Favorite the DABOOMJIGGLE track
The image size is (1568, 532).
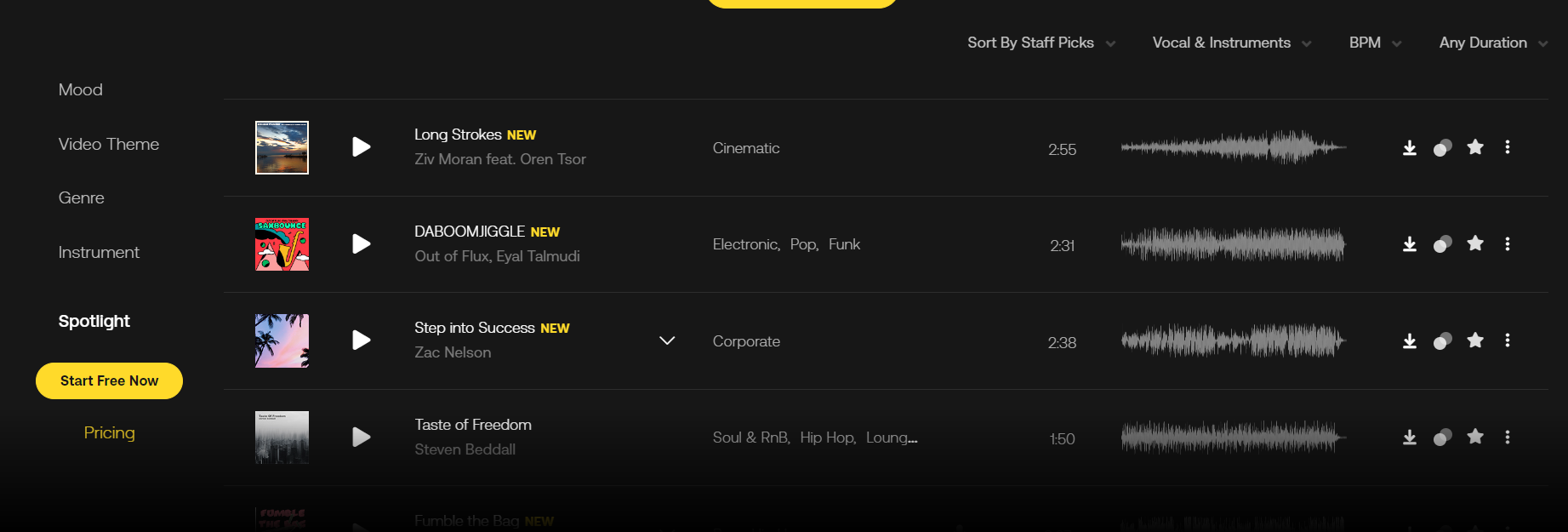pos(1475,244)
